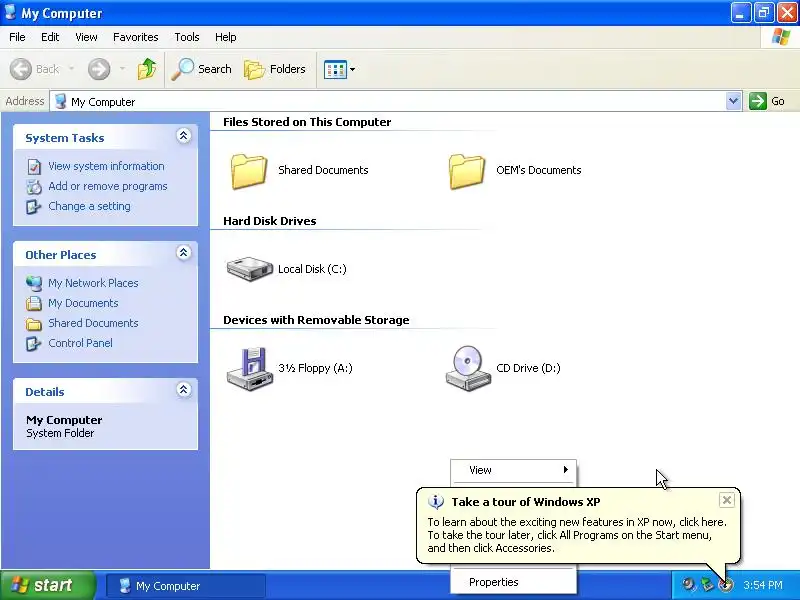Viewport: 800px width, 600px height.
Task: Close the Windows XP tour balloon
Action: (x=727, y=500)
